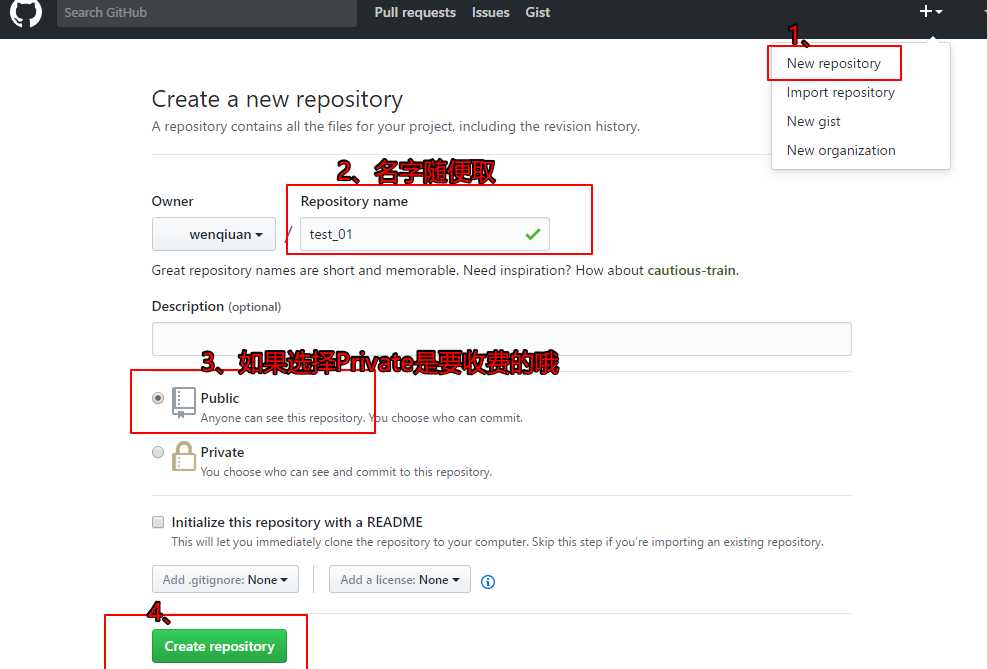Viewport: 987px width, 669px height.
Task: Click the 'Private' option label text
Action: click(222, 452)
